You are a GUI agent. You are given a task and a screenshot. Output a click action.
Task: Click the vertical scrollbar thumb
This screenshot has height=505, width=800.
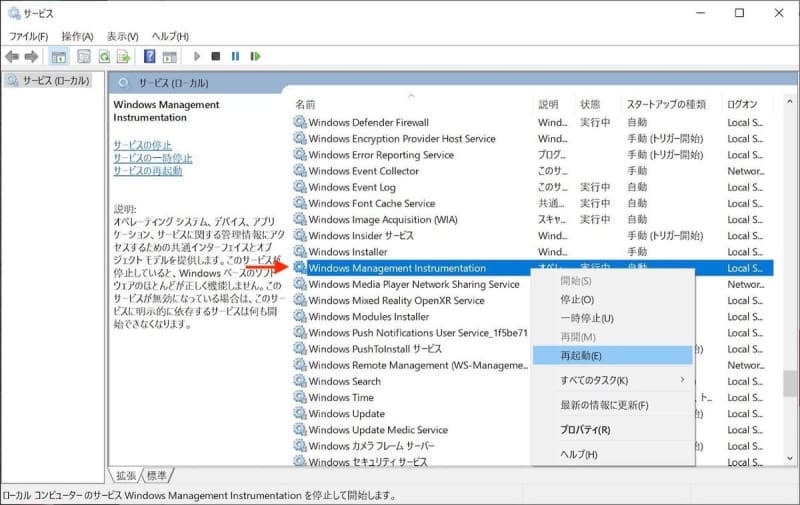pyautogui.click(x=790, y=383)
